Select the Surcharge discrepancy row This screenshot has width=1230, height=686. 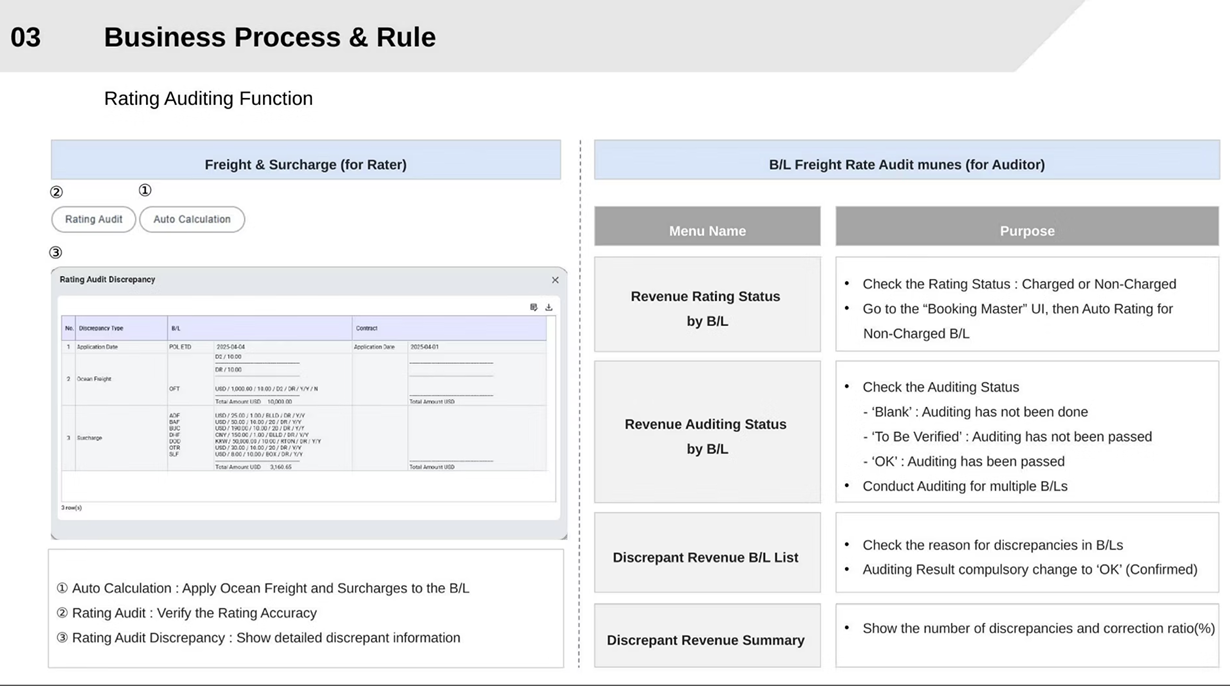pyautogui.click(x=90, y=438)
